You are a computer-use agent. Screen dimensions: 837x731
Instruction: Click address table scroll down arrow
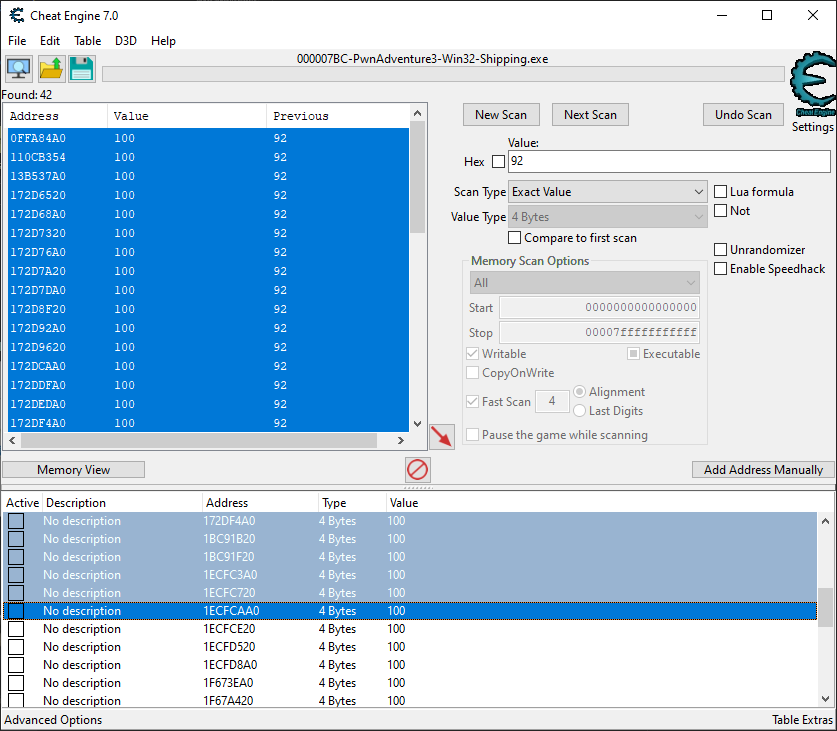pos(825,698)
